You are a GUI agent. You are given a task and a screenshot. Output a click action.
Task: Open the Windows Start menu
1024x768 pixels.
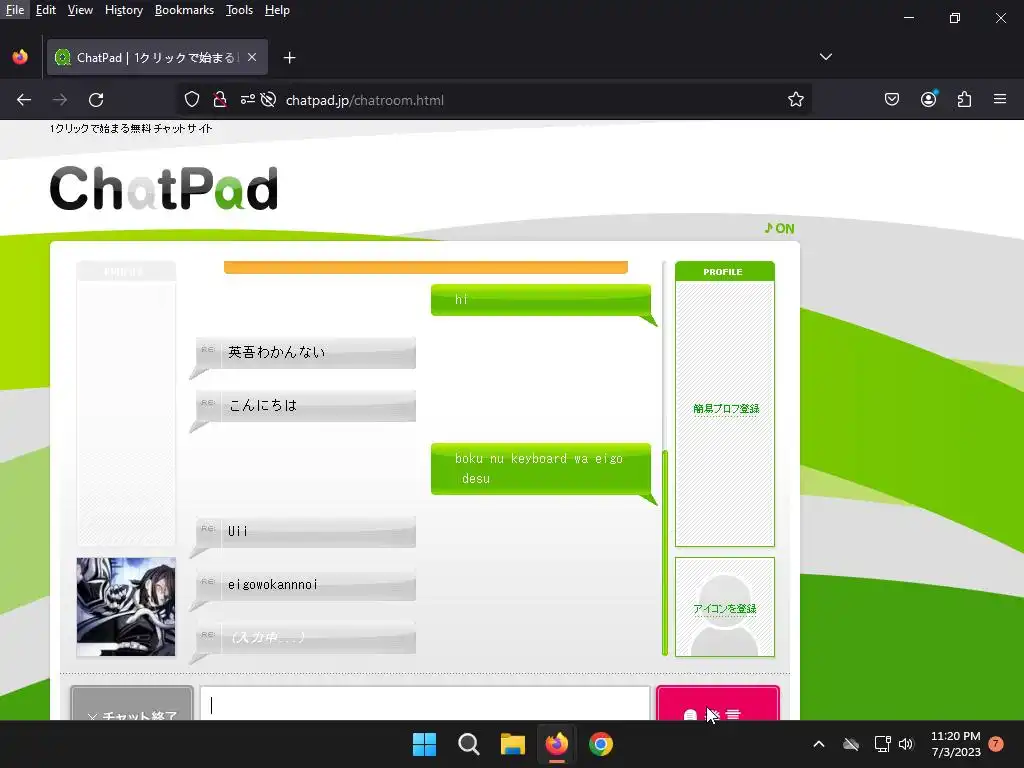pyautogui.click(x=424, y=744)
